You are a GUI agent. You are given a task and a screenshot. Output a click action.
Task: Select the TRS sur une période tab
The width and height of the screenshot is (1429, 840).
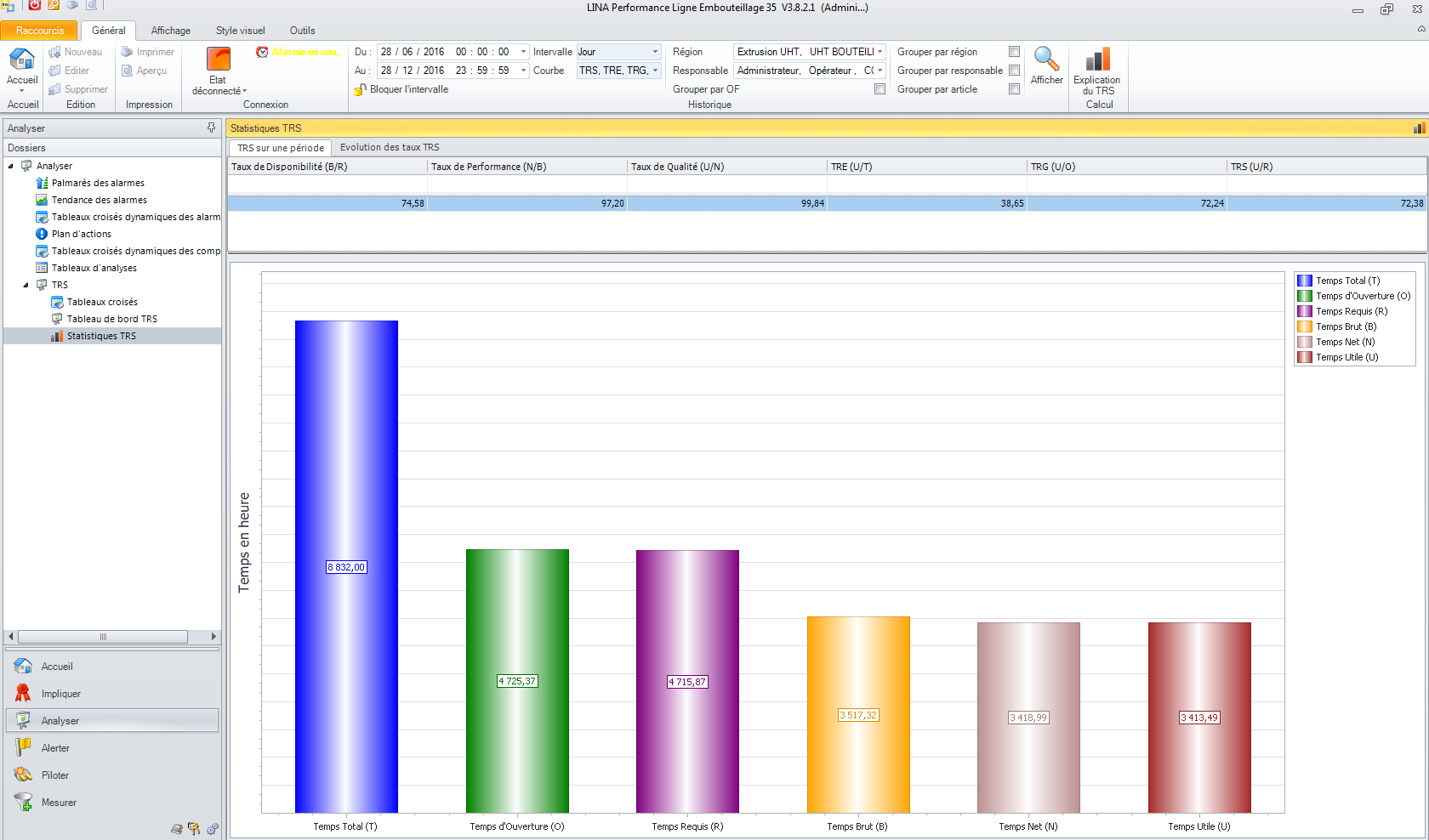[280, 148]
